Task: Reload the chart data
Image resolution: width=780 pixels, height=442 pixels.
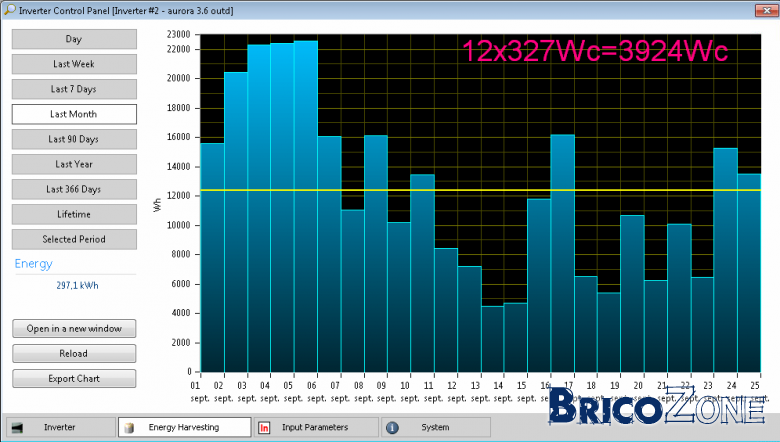Action: tap(74, 354)
